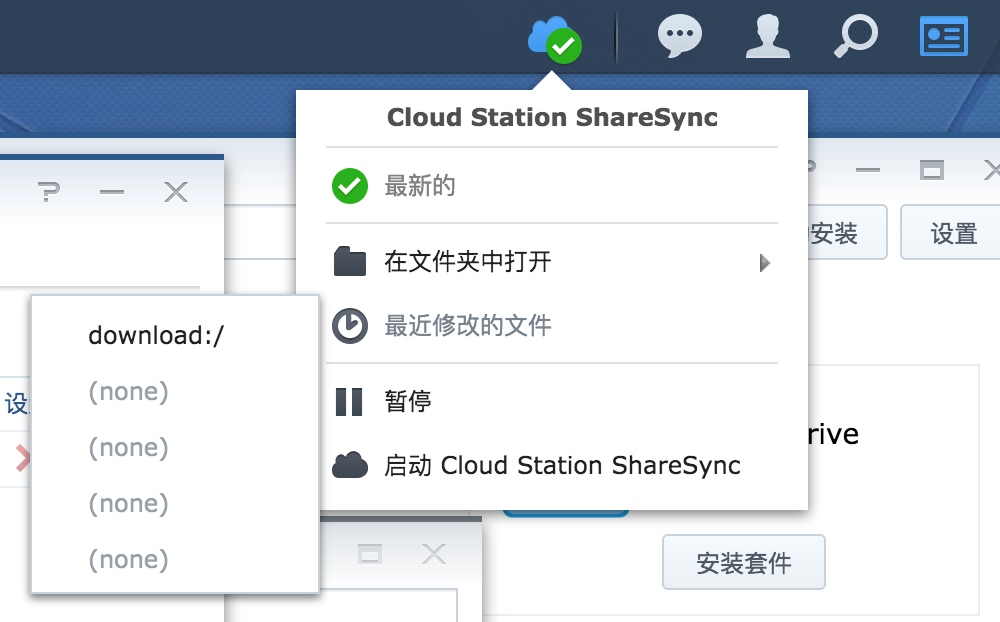Expand the 在文件夹中打开 submenu arrow
Screen dimensions: 1000x622
[x=765, y=262]
